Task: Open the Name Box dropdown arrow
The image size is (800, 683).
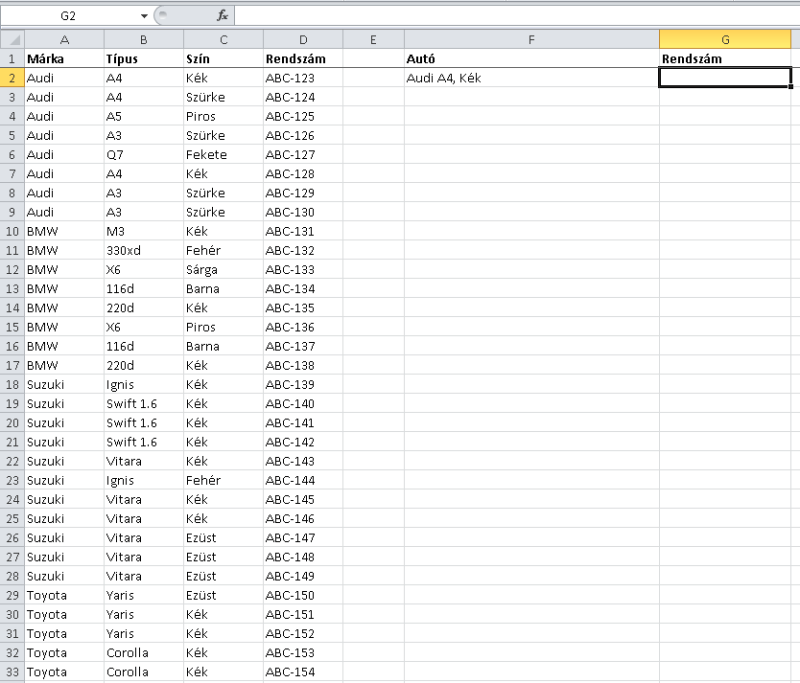Action: pyautogui.click(x=144, y=16)
